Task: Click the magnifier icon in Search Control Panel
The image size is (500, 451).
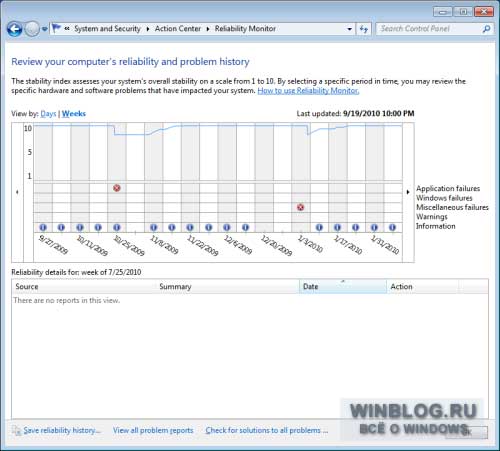Action: point(486,29)
